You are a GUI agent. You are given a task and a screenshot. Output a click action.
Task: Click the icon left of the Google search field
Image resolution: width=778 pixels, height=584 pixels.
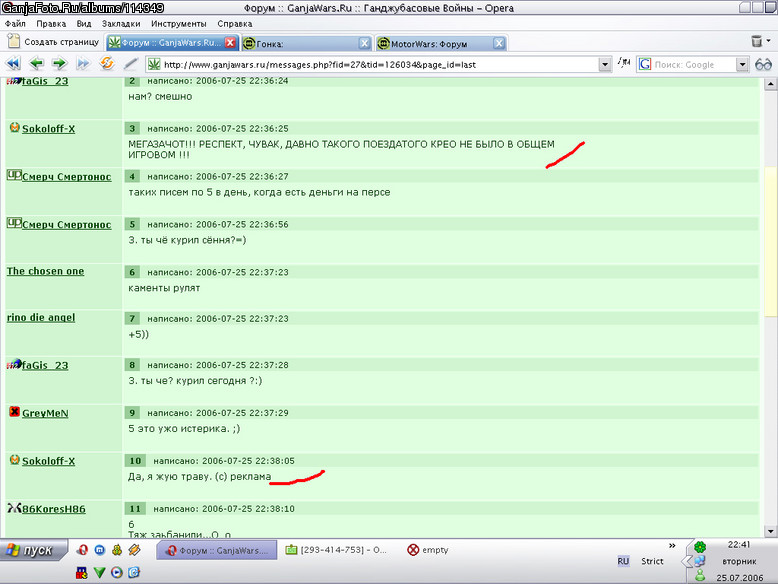[624, 63]
